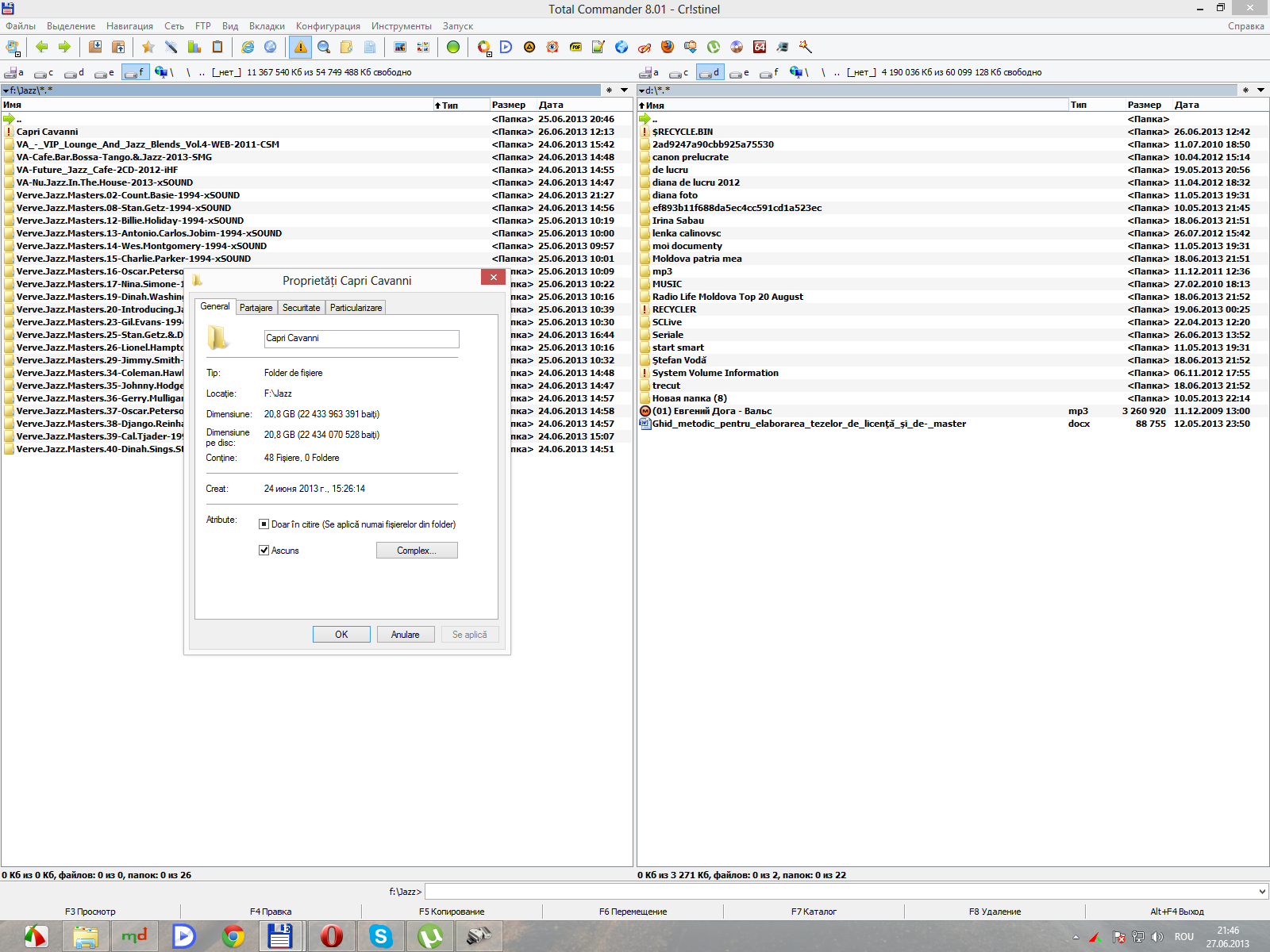Open Chrome from the taskbar
This screenshot has height=952, width=1270.
tap(233, 937)
